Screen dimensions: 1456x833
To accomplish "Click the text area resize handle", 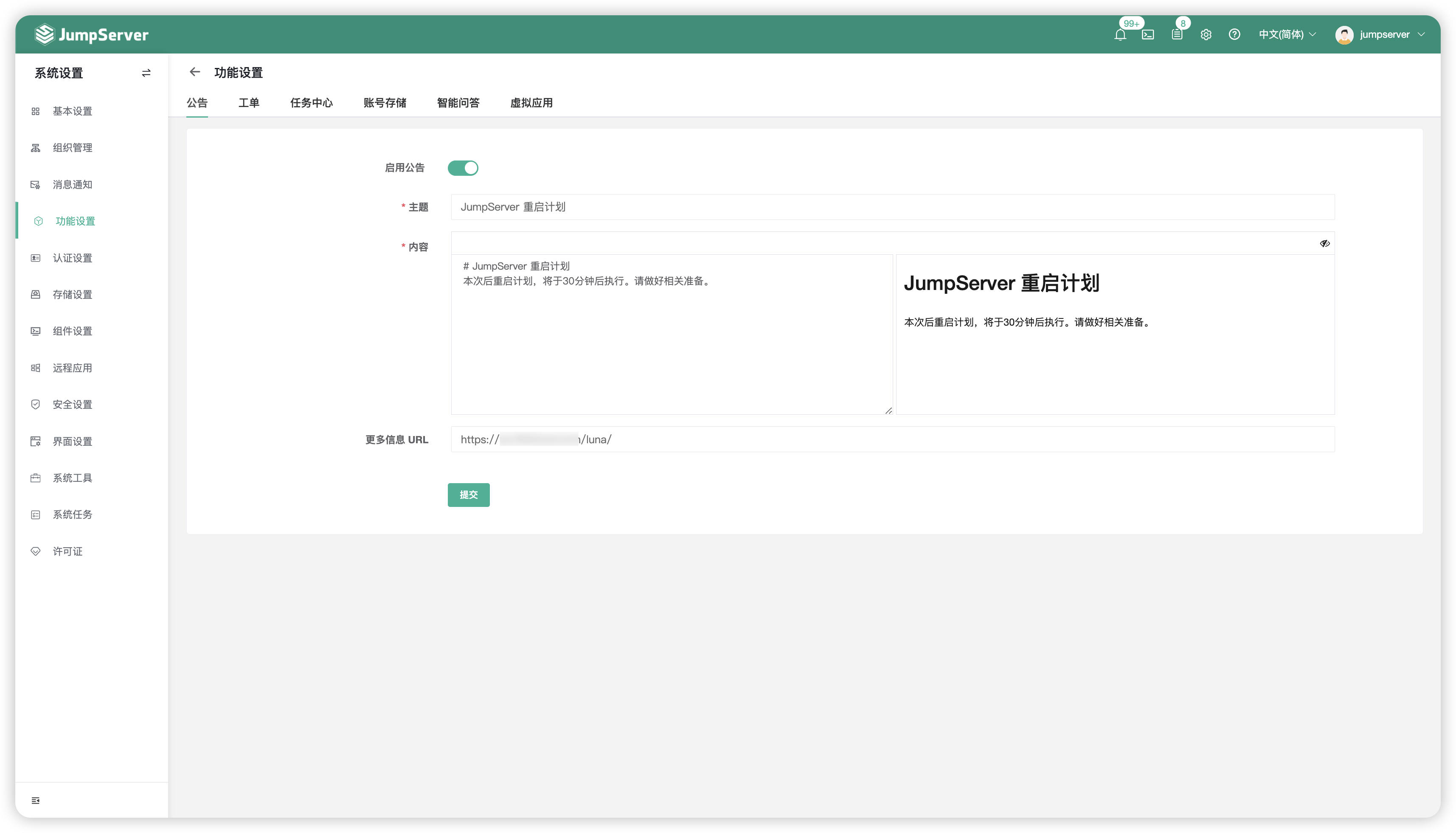I will point(888,410).
